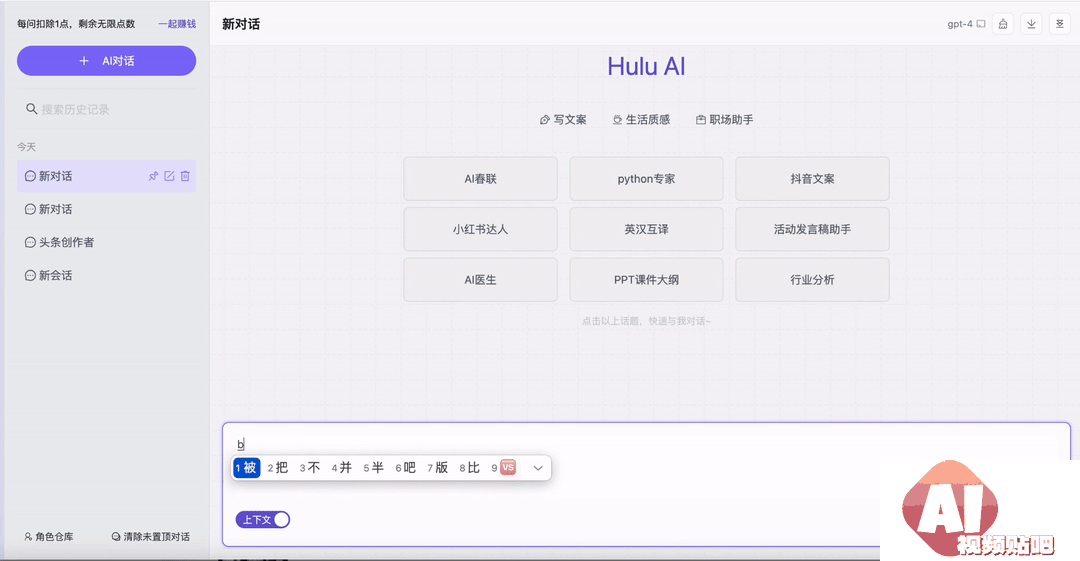Choose the PPT课件大纲 topic card
Screen dimensions: 1080x561
(x=646, y=280)
